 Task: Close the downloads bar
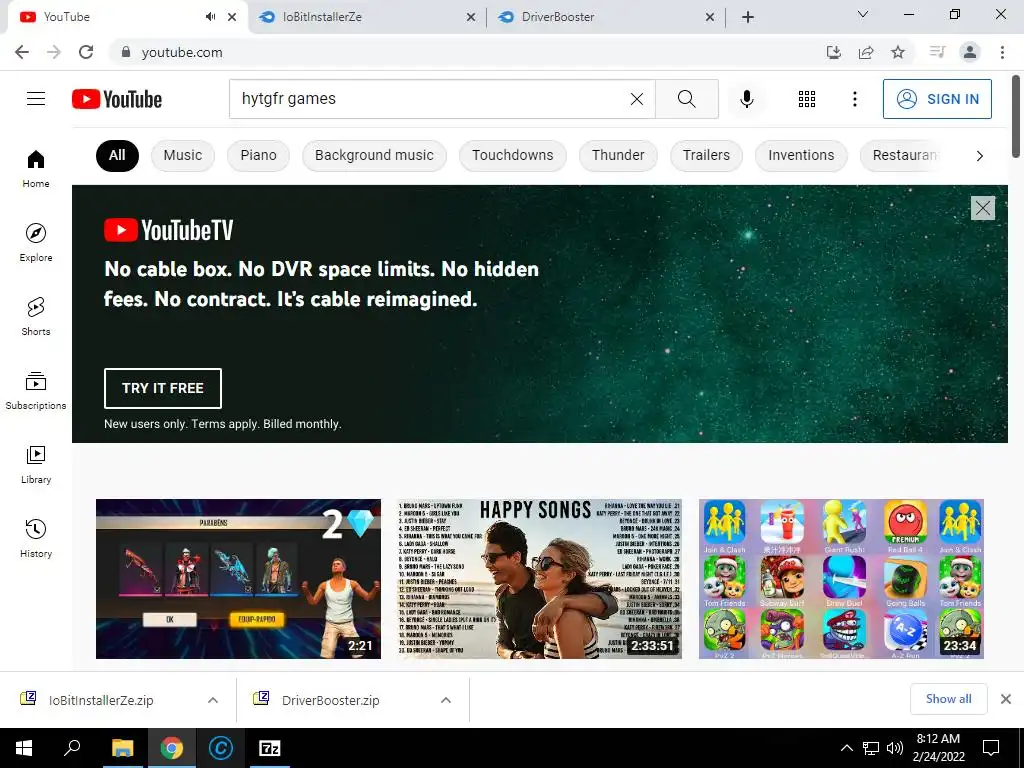pyautogui.click(x=1006, y=699)
